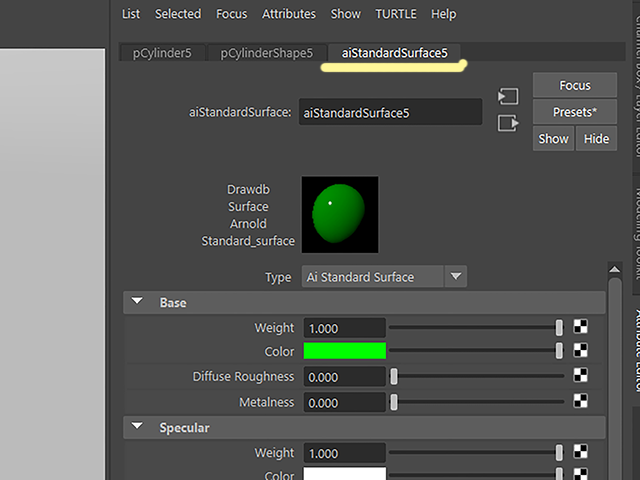Click the Type dropdown arrow
The image size is (640, 480).
coord(456,277)
